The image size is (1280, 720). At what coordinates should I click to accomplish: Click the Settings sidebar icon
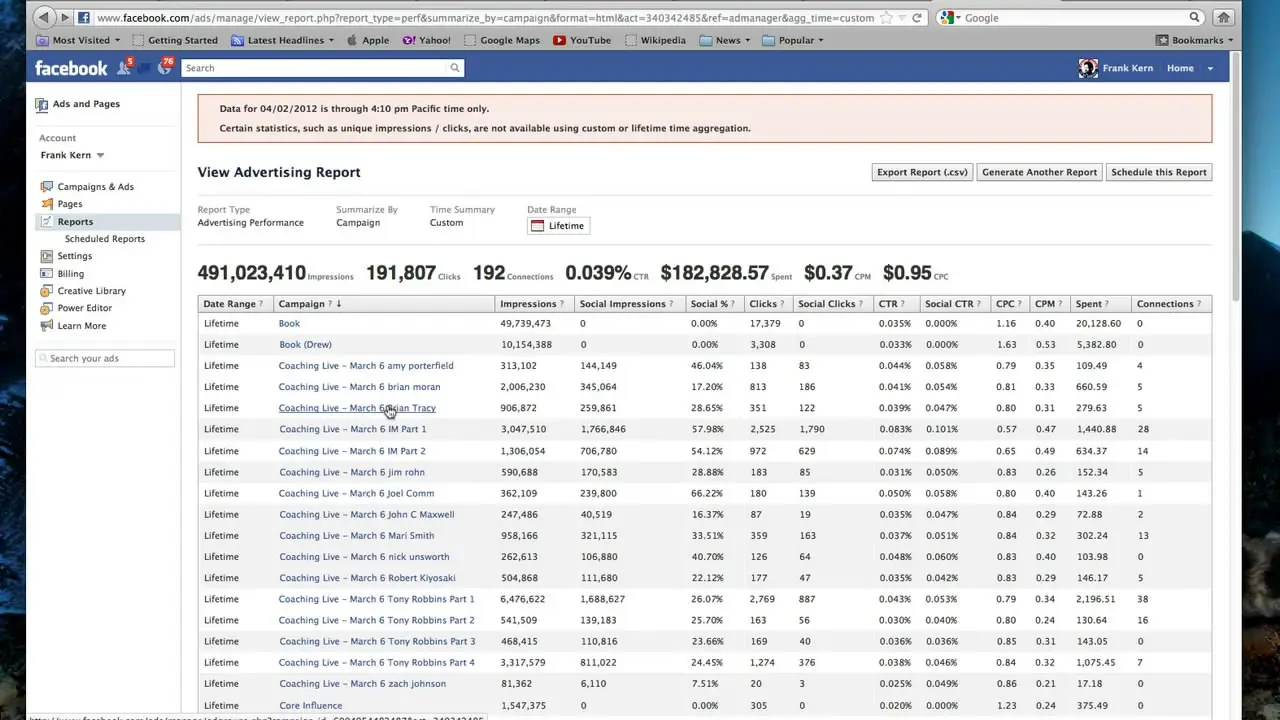(46, 256)
